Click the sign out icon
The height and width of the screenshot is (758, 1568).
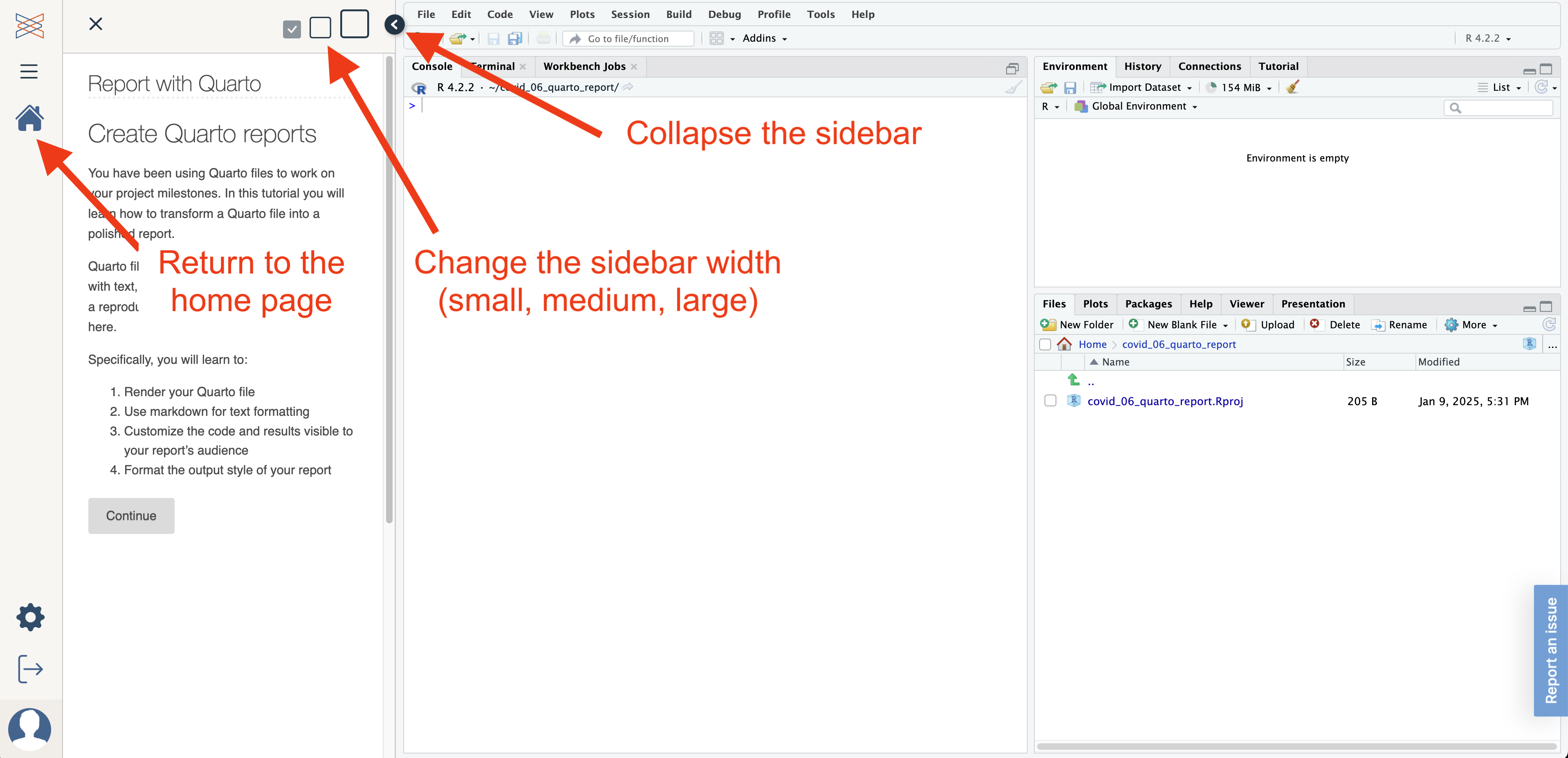30,668
